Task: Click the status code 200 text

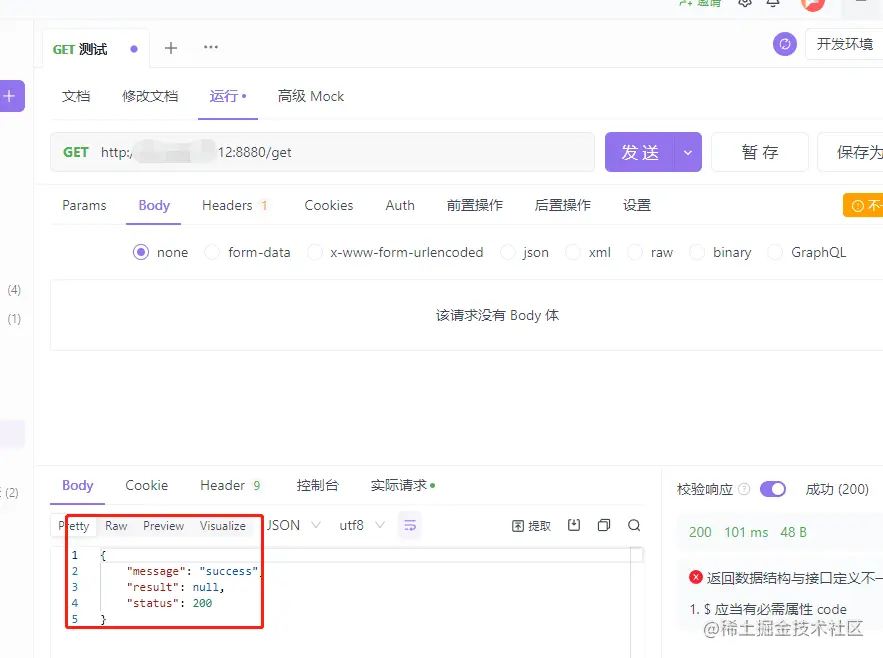Action: click(700, 532)
